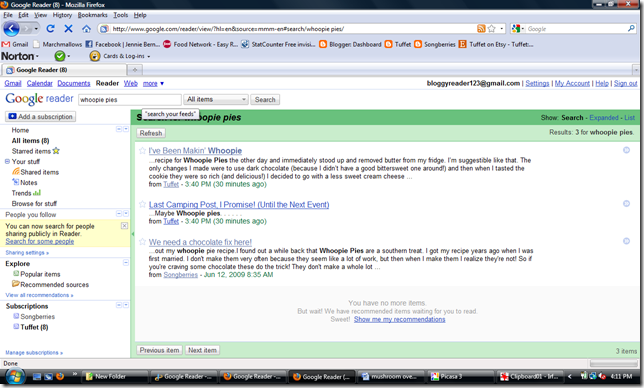The width and height of the screenshot is (644, 388).
Task: Star the Last Camping Post item
Action: [142, 204]
